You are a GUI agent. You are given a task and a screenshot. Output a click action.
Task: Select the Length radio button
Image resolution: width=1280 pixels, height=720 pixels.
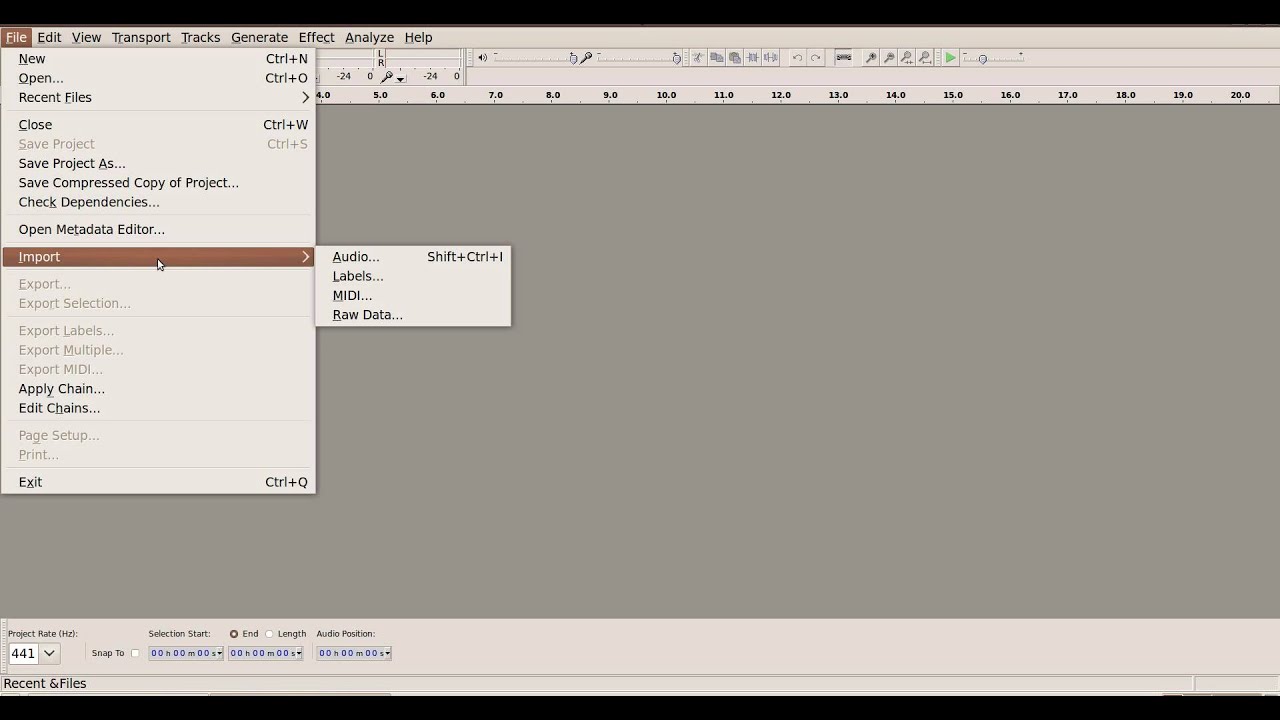pos(269,634)
